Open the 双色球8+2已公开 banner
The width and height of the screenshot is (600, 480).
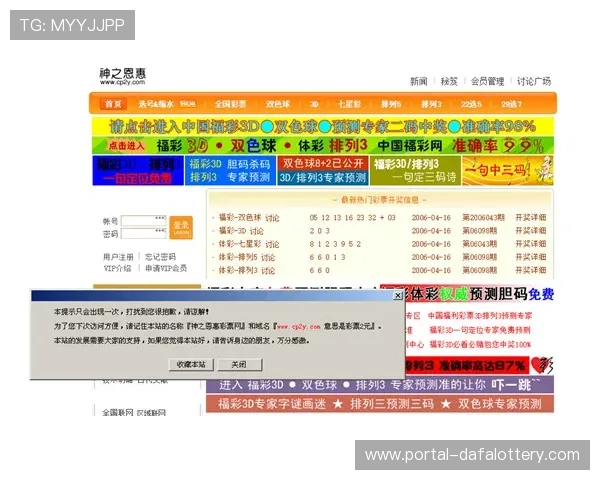tap(323, 170)
